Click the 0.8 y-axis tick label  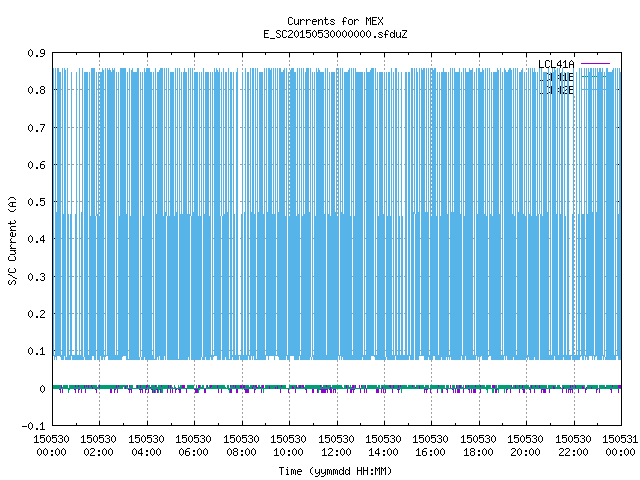tap(36, 90)
